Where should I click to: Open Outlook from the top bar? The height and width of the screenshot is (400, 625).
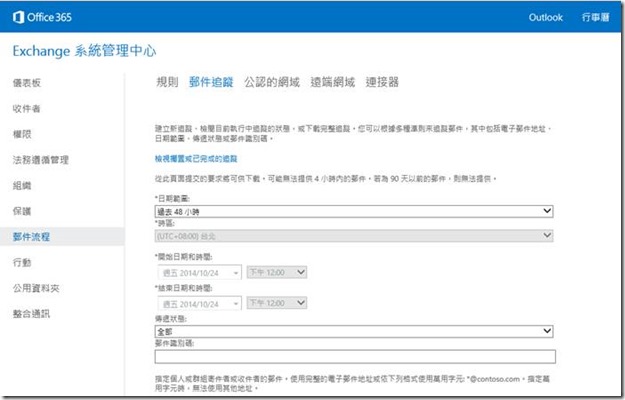click(x=546, y=17)
